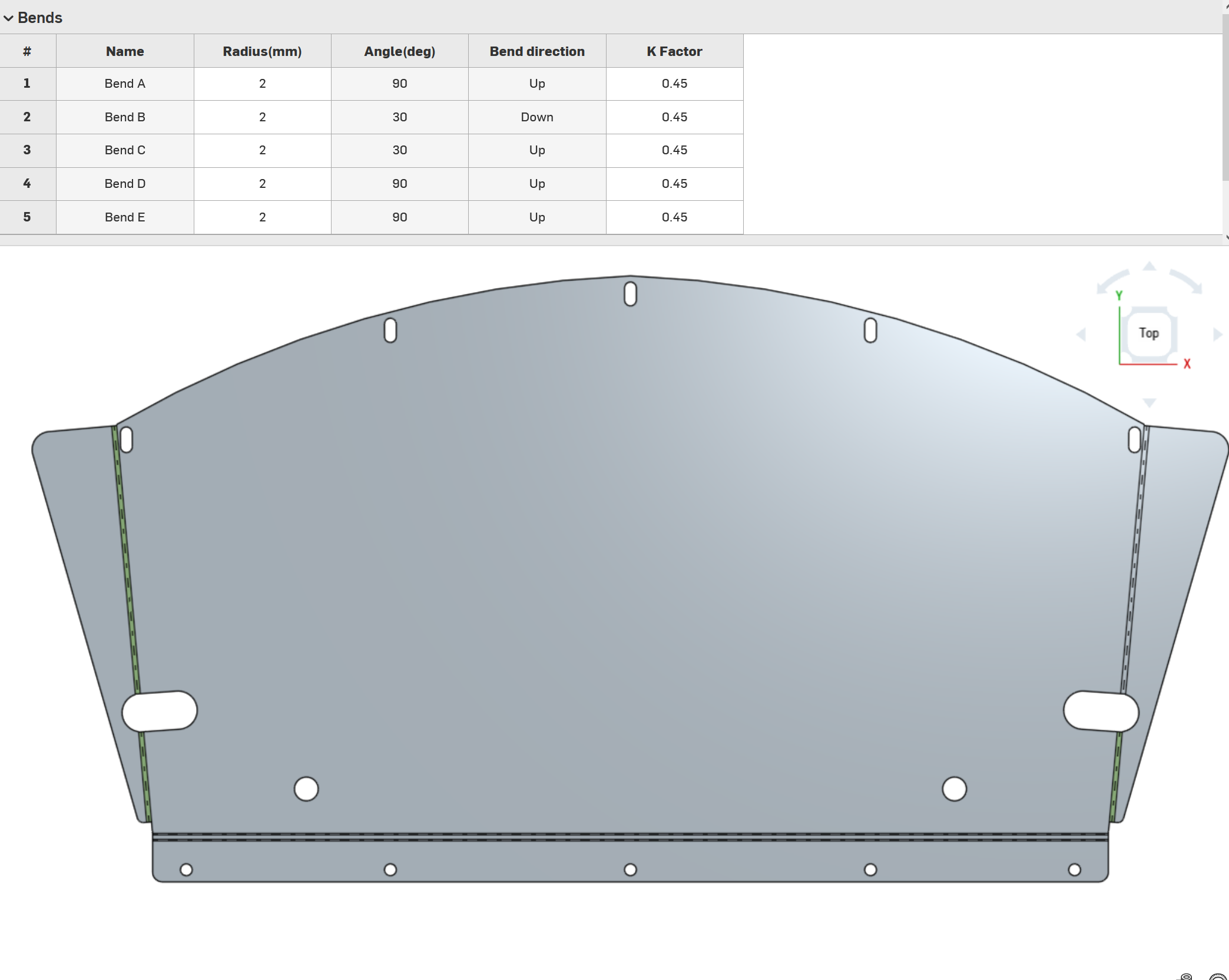Rotate view clockwise with curved right arrow
1229x980 pixels.
(1186, 281)
